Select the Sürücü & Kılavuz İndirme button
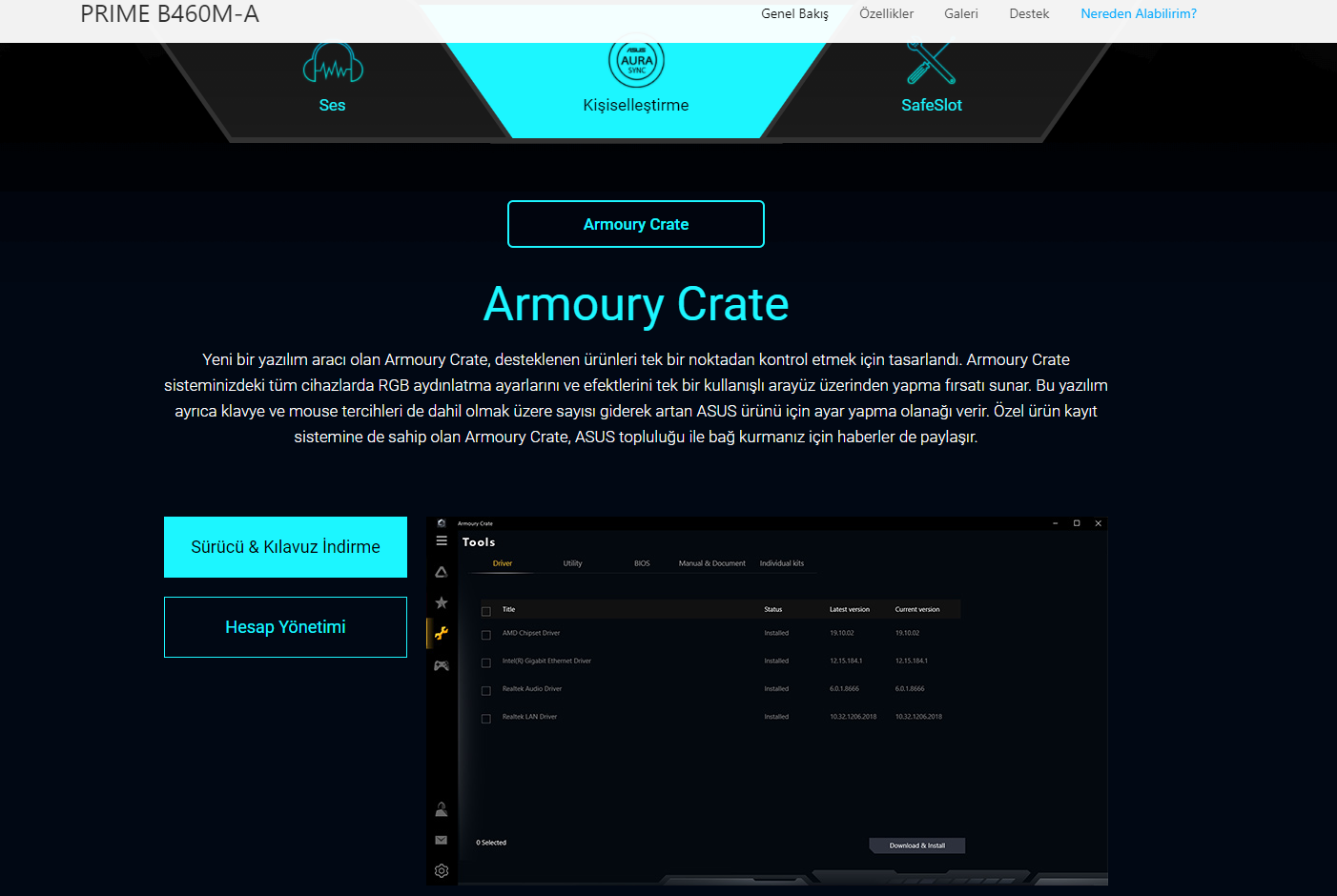The width and height of the screenshot is (1337, 896). [285, 547]
